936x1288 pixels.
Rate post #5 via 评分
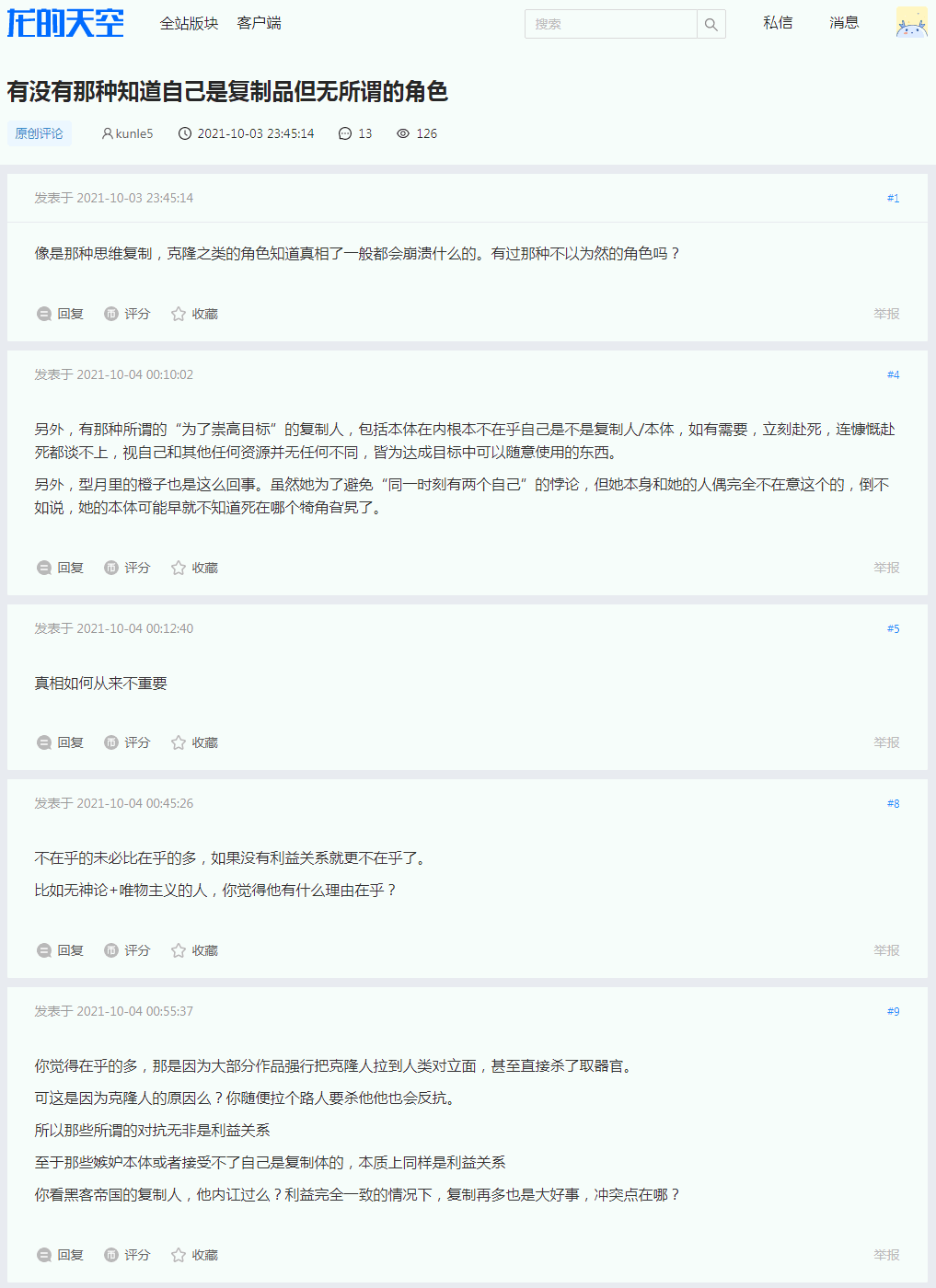pyautogui.click(x=127, y=742)
